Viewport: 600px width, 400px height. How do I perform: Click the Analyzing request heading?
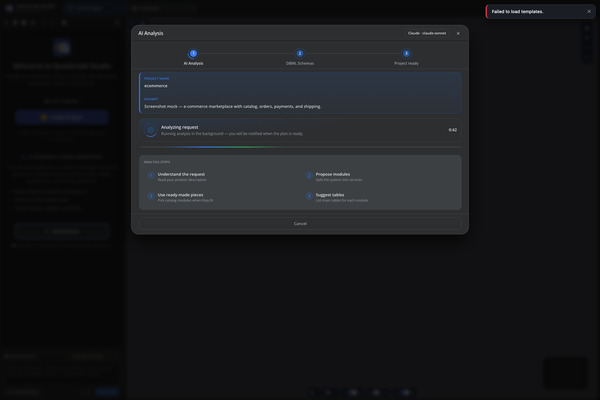pos(179,127)
